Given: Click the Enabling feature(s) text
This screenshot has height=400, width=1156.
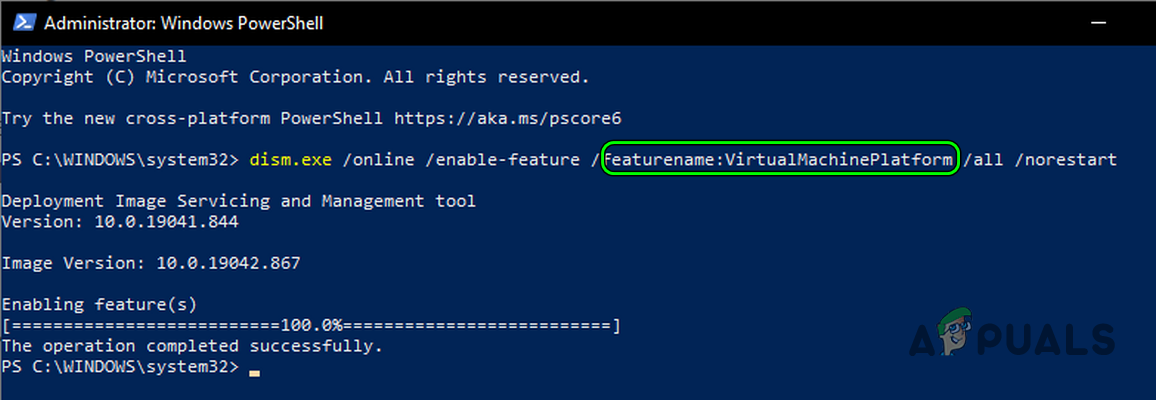Looking at the screenshot, I should click(x=100, y=305).
